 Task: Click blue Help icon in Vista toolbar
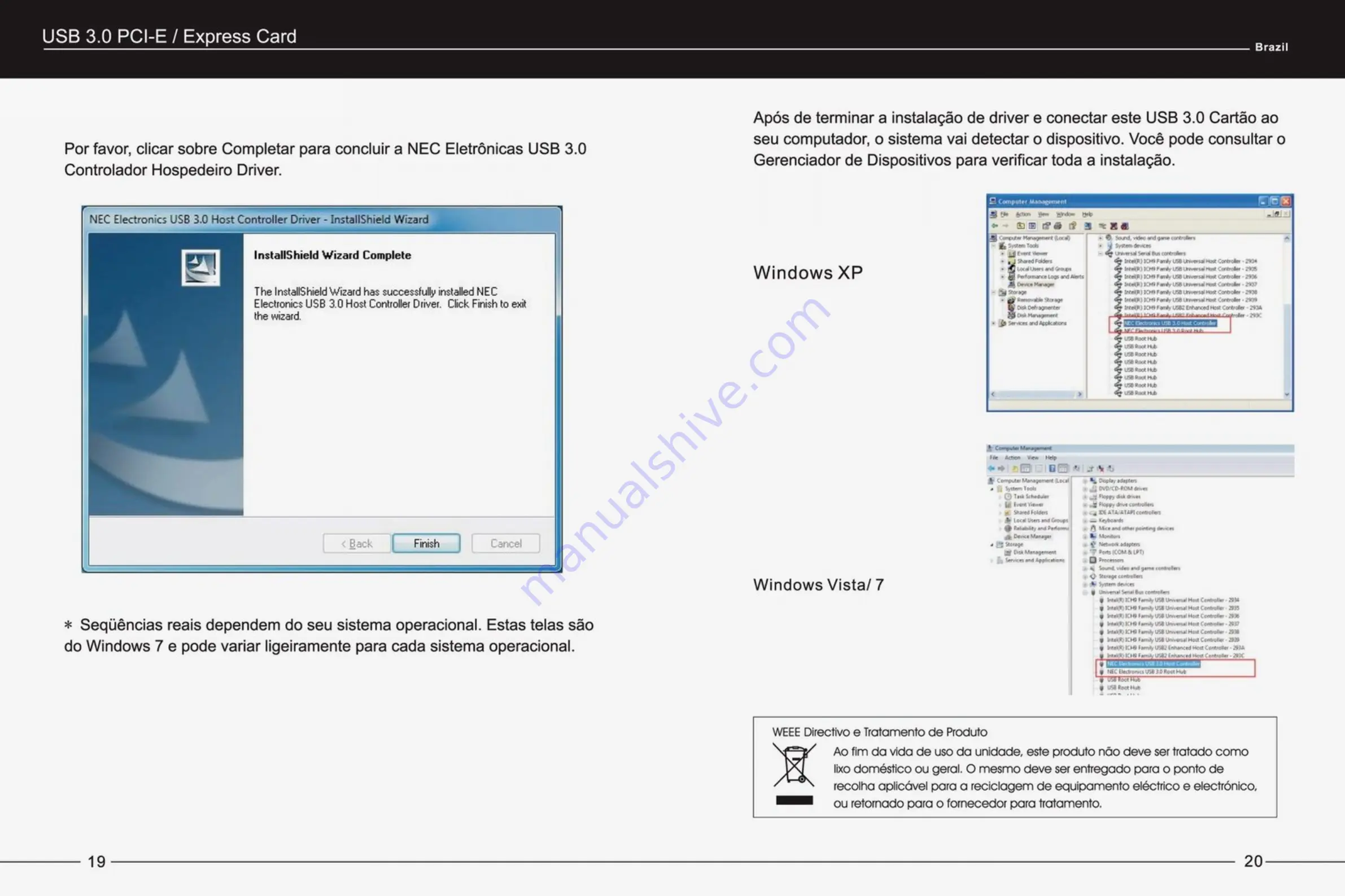[x=1053, y=469]
